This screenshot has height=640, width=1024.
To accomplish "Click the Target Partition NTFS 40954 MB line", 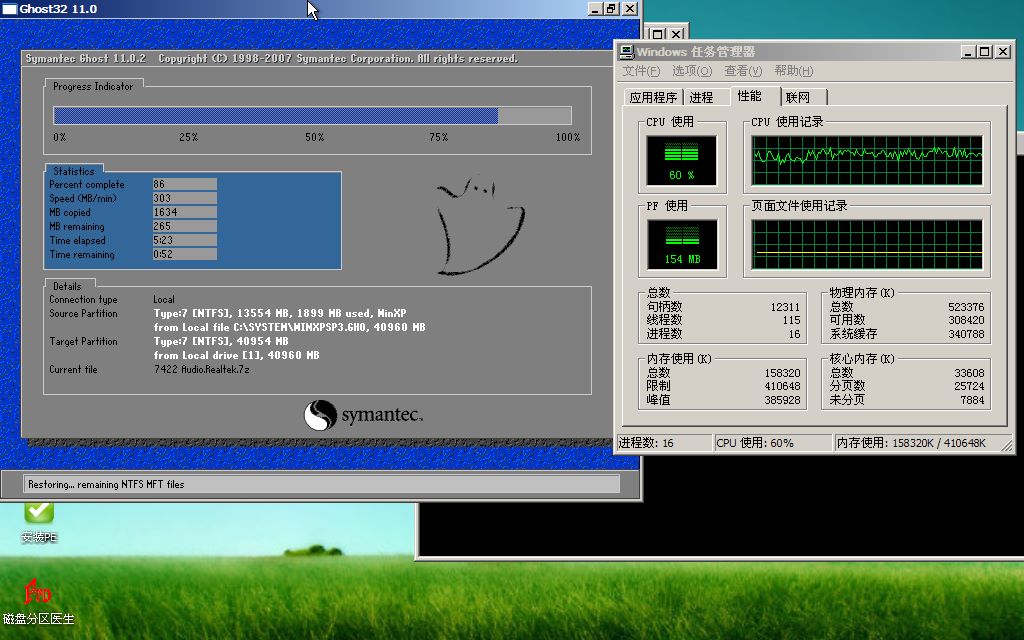I will [221, 341].
